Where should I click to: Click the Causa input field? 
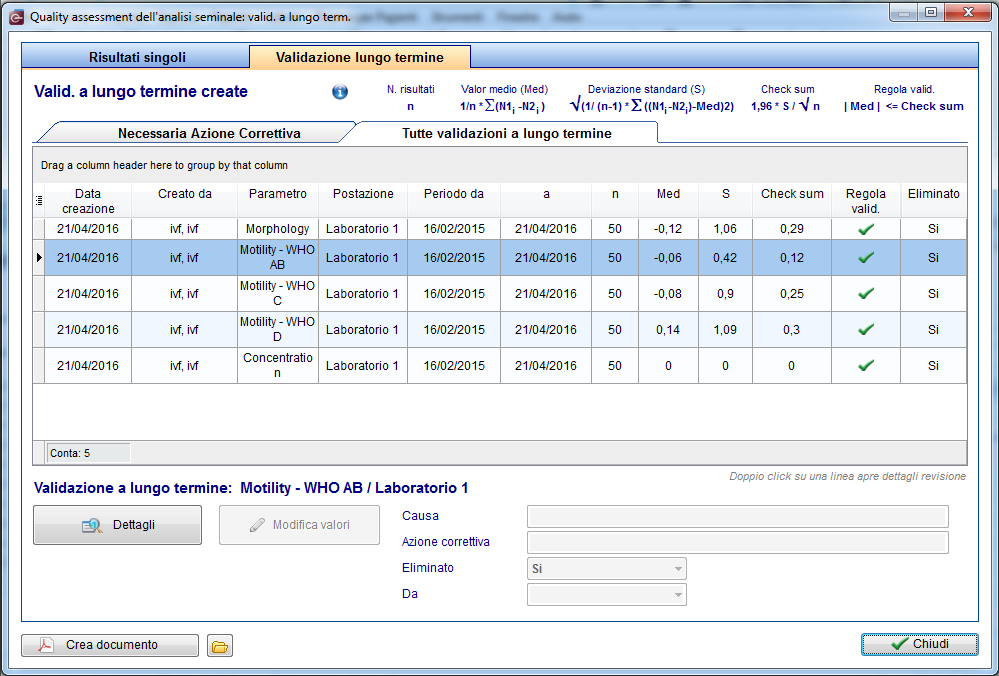point(738,517)
